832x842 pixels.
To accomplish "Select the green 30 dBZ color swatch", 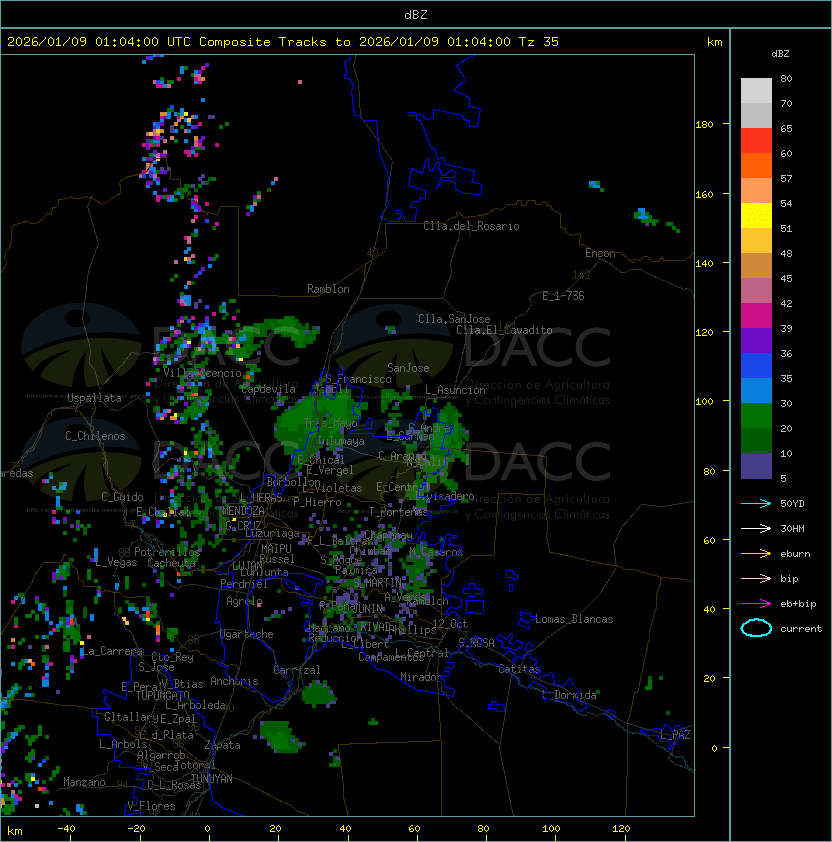I will [x=756, y=416].
